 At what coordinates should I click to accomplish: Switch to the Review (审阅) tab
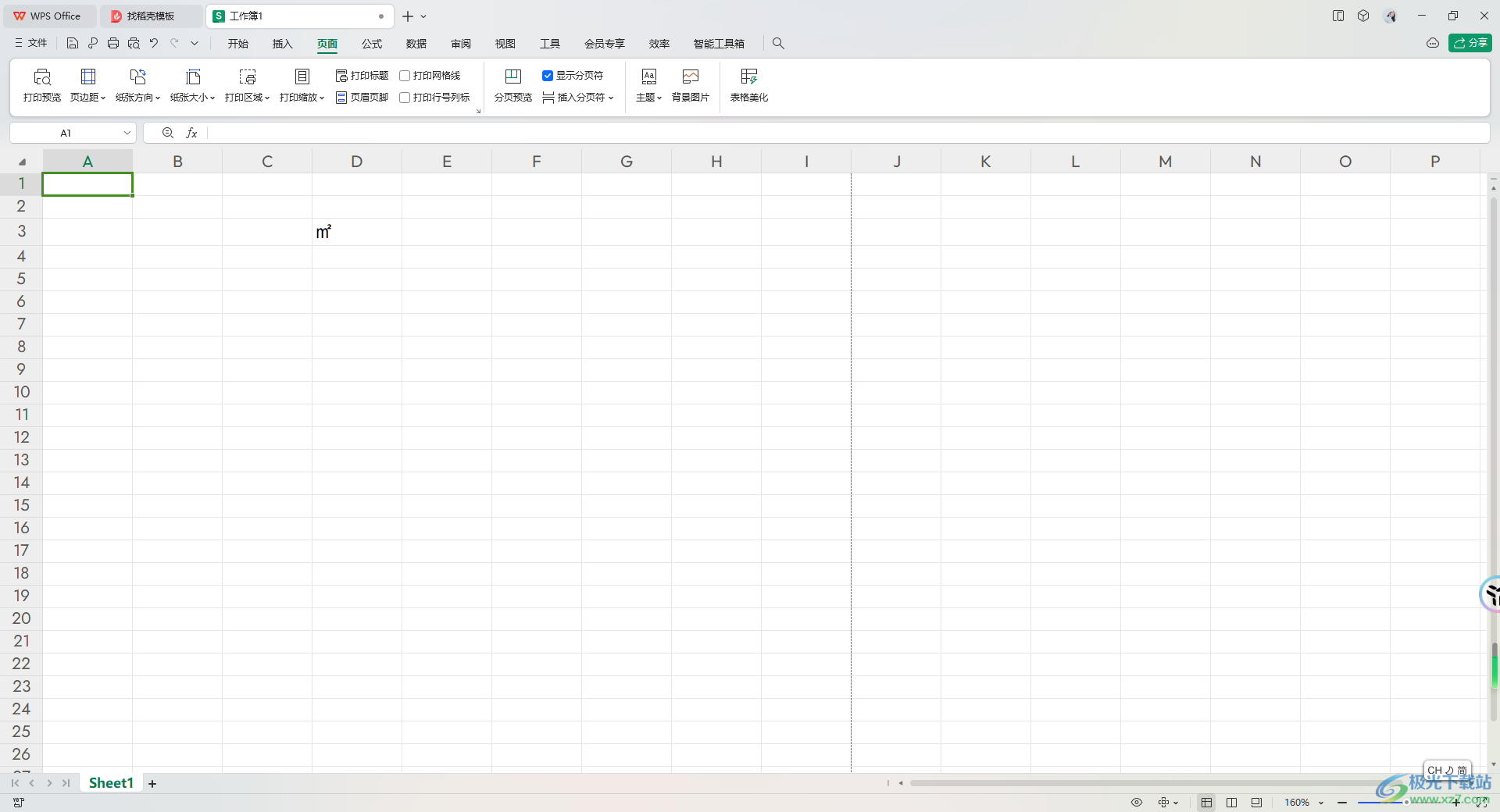tap(461, 44)
